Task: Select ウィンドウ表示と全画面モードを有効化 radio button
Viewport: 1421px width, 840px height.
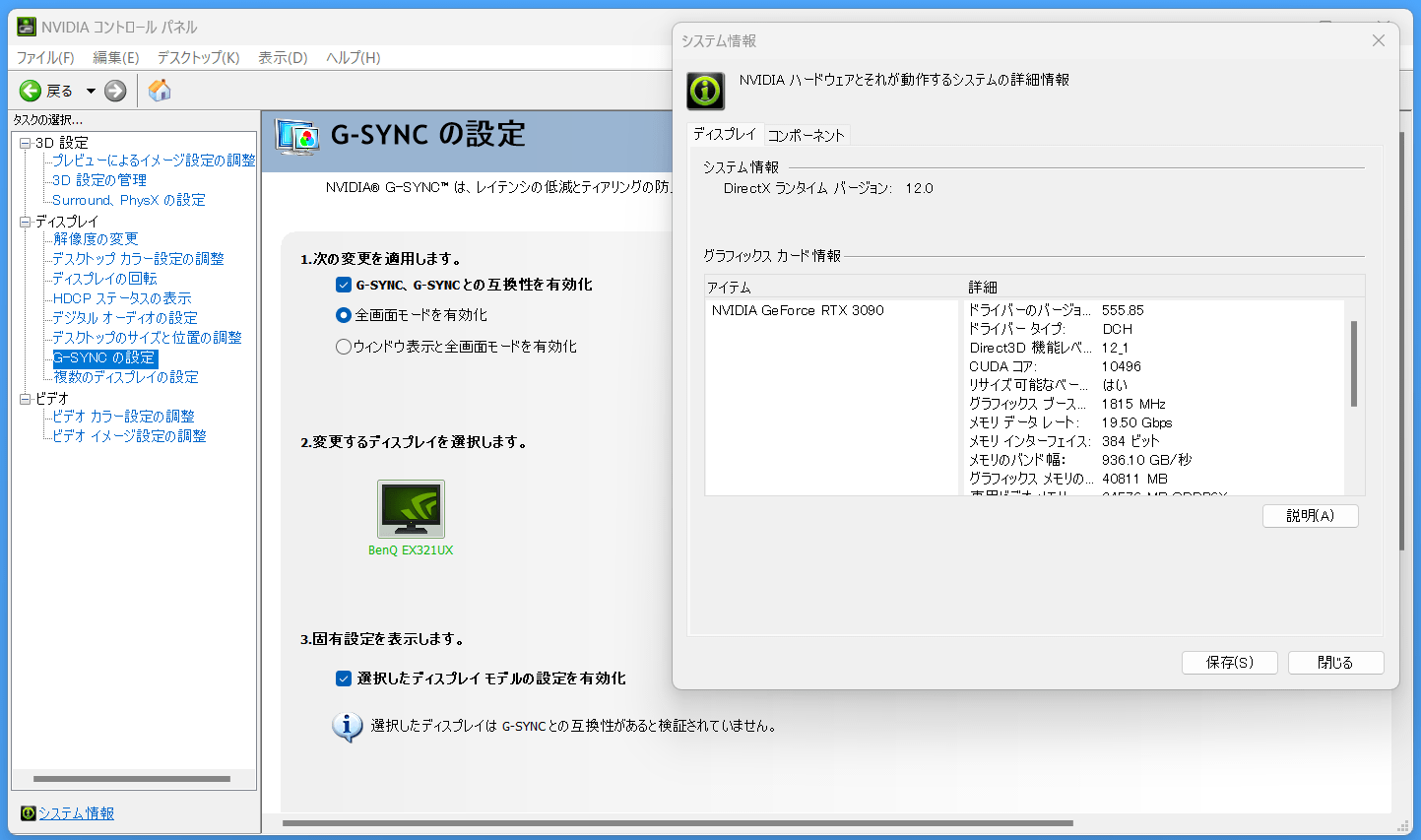Action: [x=344, y=347]
